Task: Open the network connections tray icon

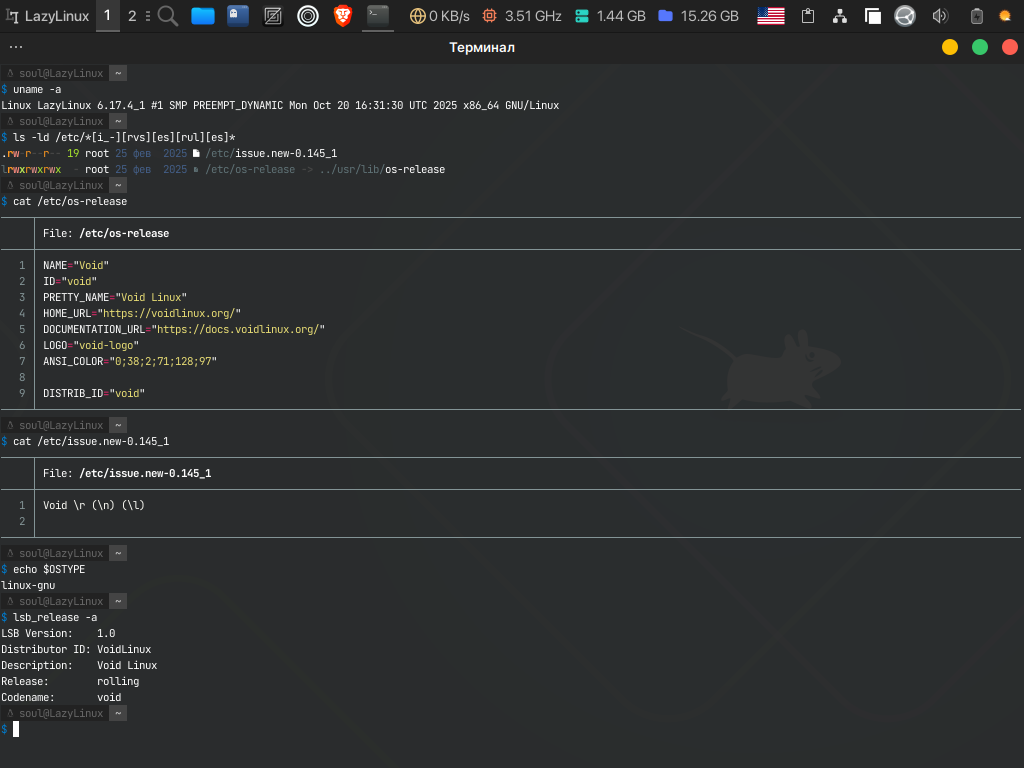Action: click(840, 16)
